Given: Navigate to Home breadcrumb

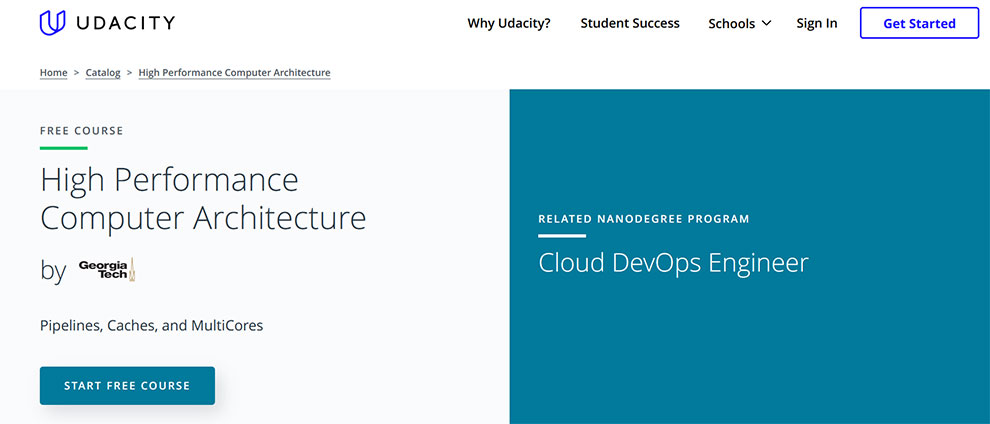Looking at the screenshot, I should click(54, 73).
